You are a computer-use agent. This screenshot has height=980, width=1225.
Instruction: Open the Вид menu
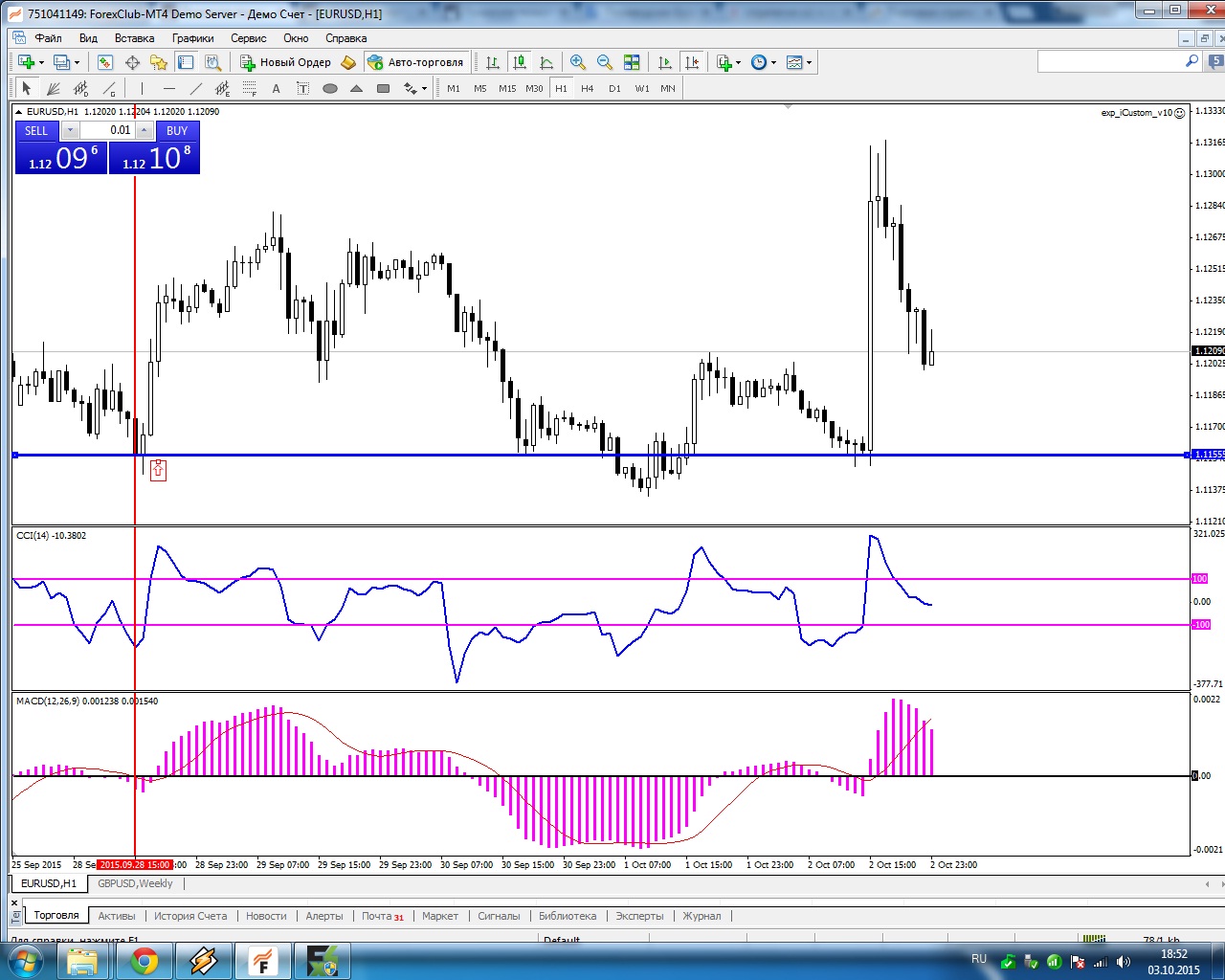88,38
